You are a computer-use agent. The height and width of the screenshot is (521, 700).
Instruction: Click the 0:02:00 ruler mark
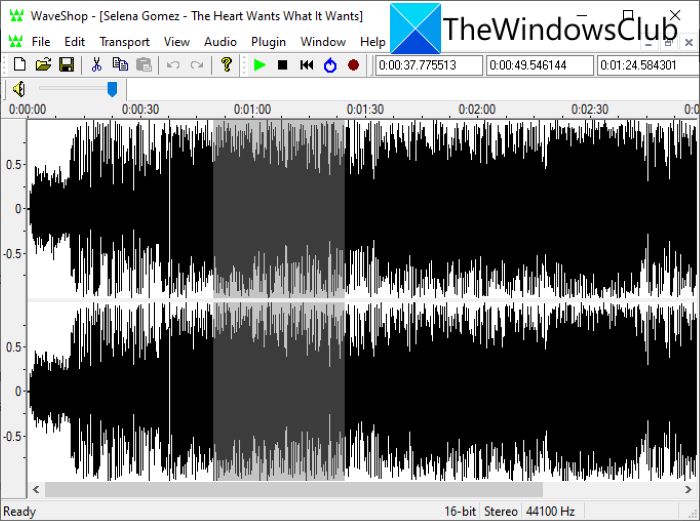(477, 109)
